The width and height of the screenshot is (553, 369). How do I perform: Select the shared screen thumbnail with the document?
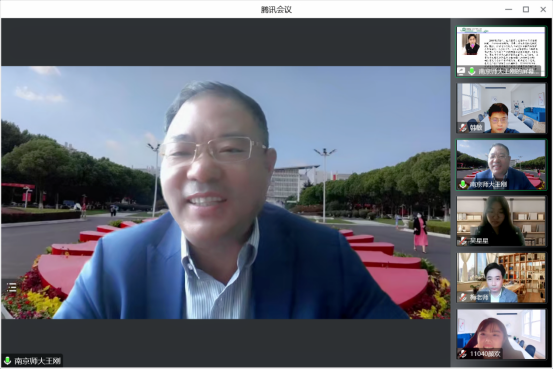point(501,52)
